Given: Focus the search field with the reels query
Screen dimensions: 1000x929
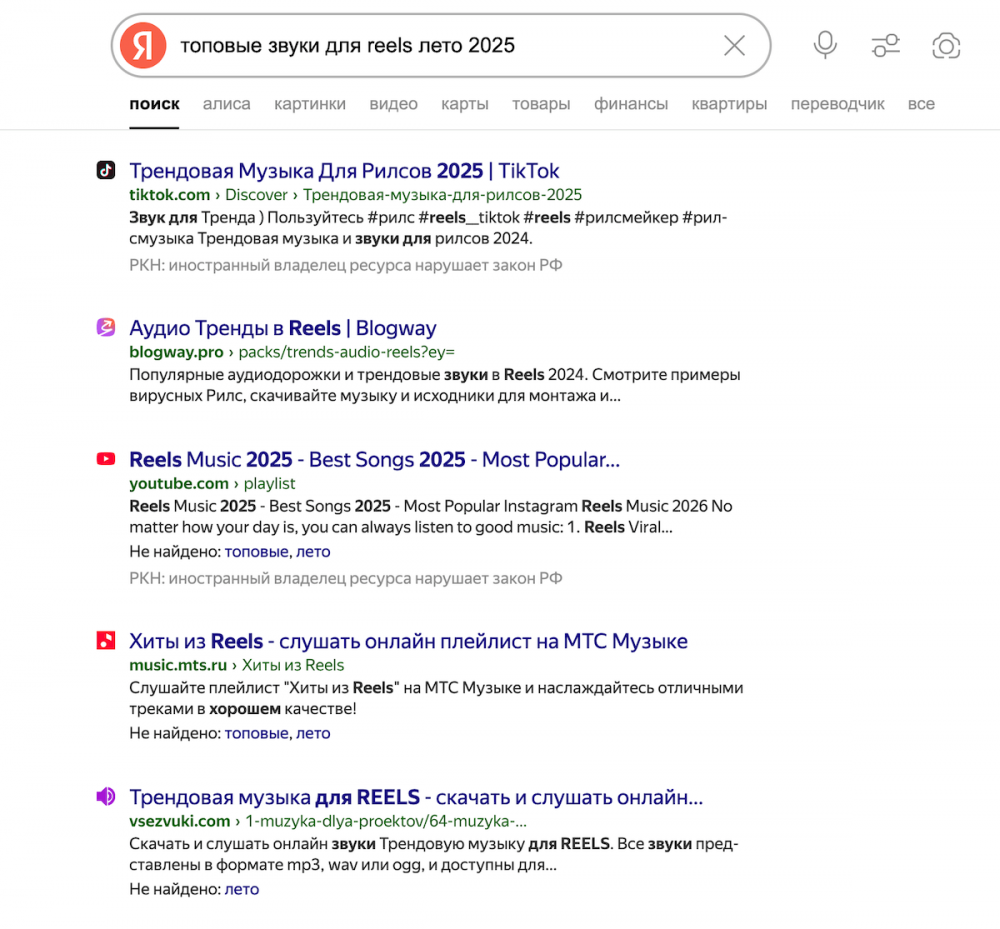Looking at the screenshot, I should click(x=440, y=45).
